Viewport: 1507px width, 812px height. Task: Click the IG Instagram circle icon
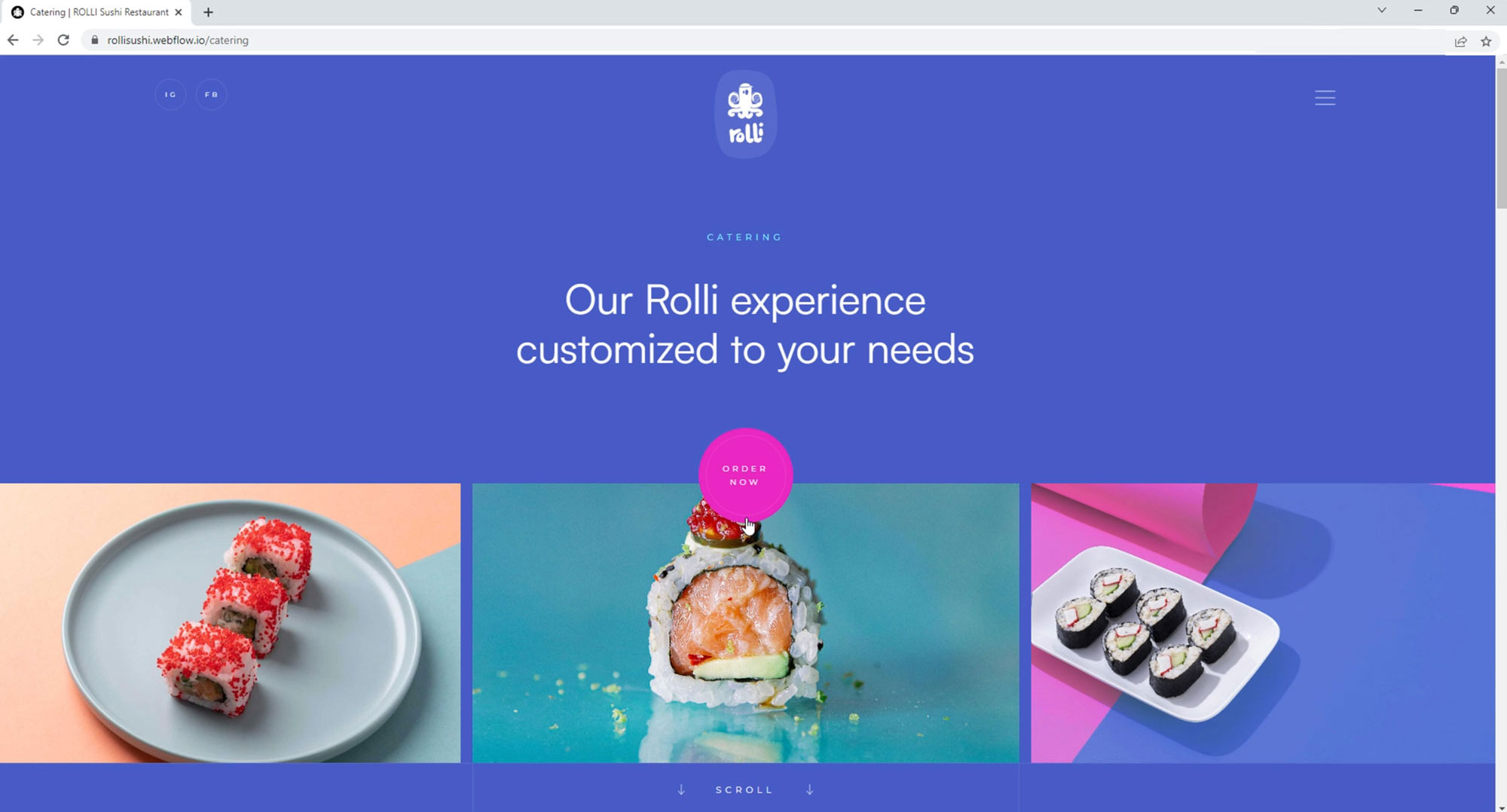pyautogui.click(x=170, y=95)
